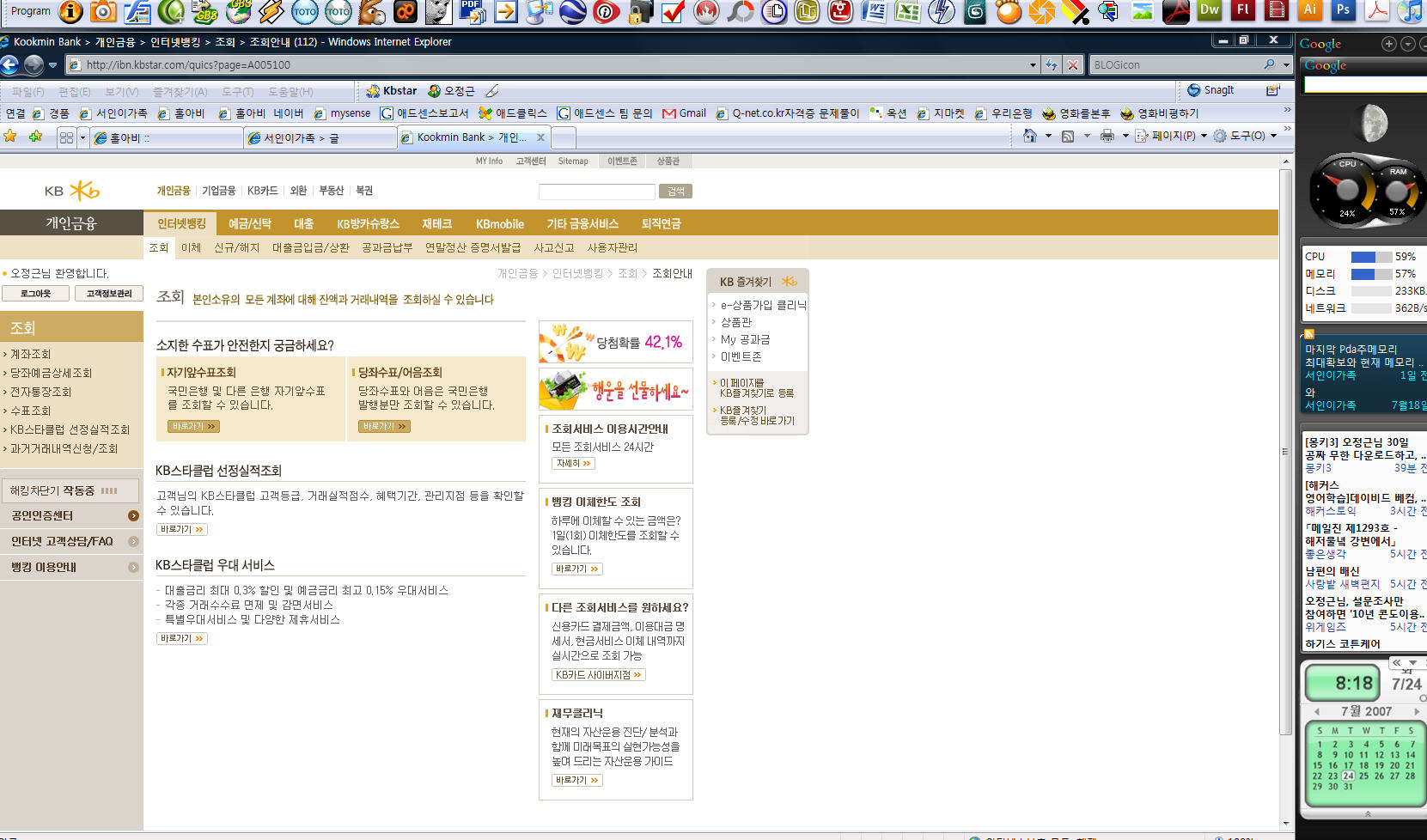Screen dimensions: 1427x840
Task: Open 공인인증센터 sidebar item
Action: pos(72,515)
